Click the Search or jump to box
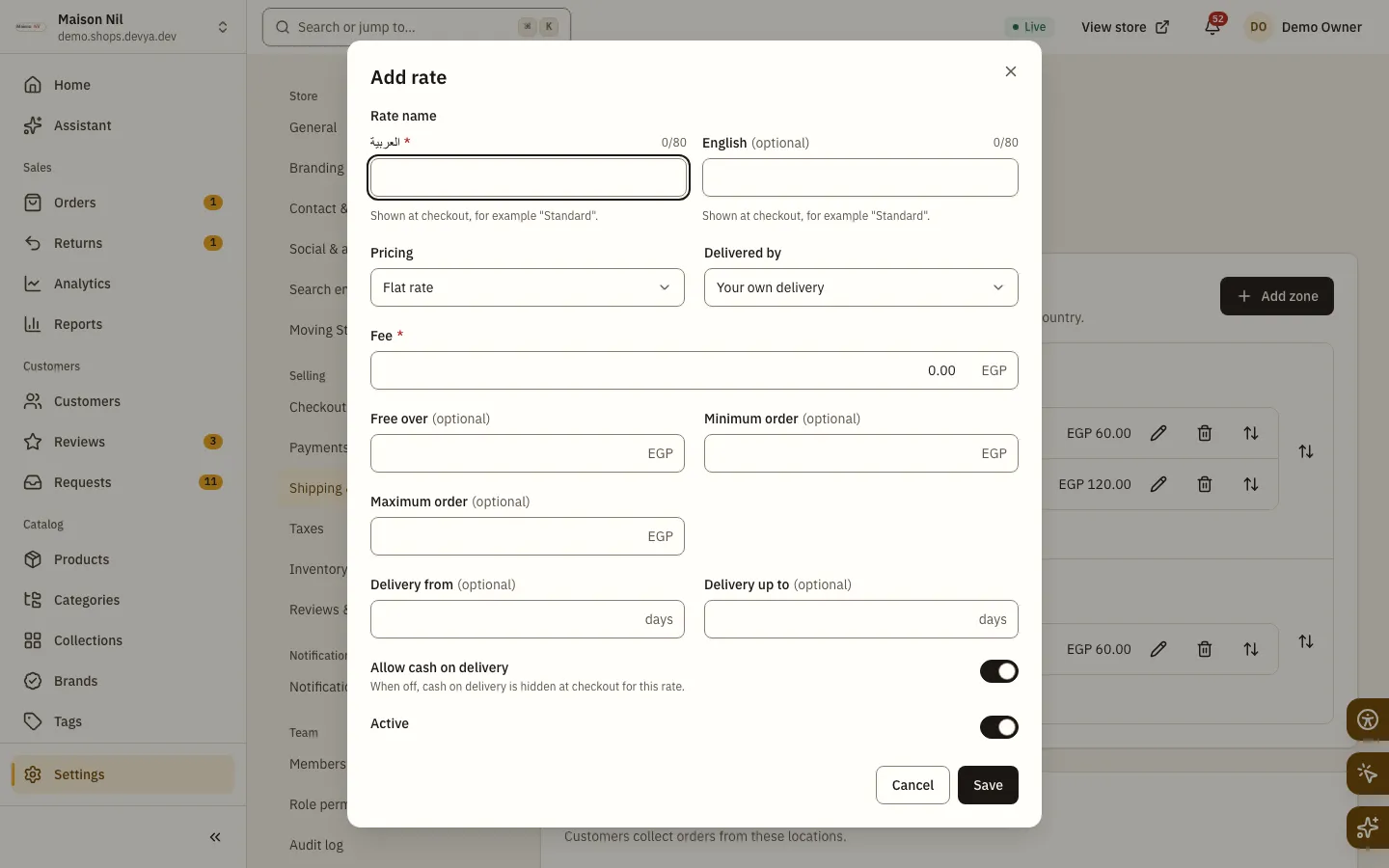 click(x=417, y=27)
